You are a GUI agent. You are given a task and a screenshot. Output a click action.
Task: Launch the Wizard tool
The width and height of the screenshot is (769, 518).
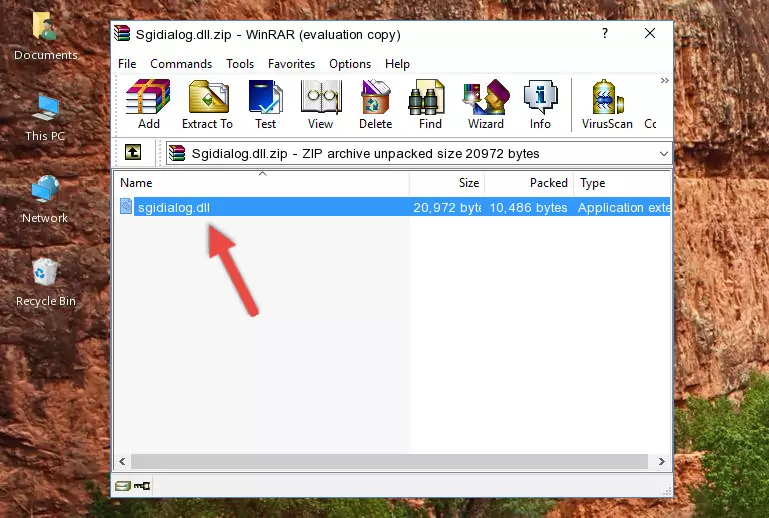486,104
